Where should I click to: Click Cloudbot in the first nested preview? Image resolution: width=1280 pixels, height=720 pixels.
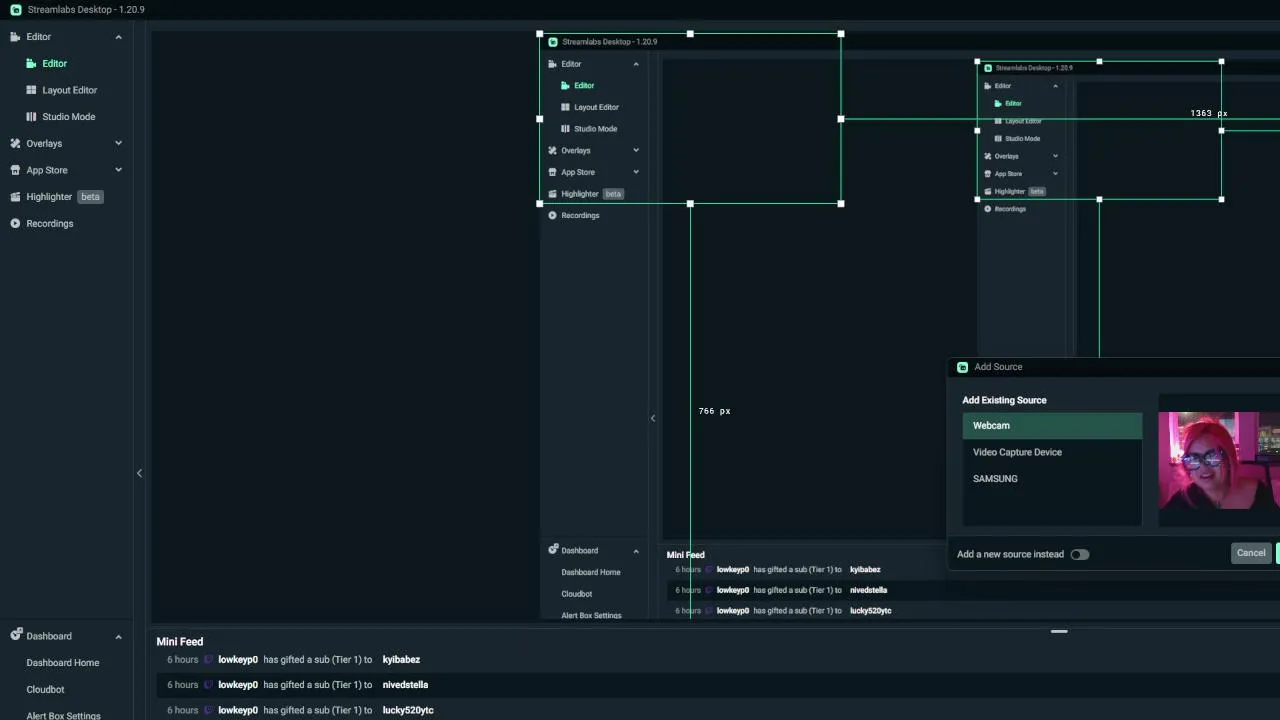[577, 594]
